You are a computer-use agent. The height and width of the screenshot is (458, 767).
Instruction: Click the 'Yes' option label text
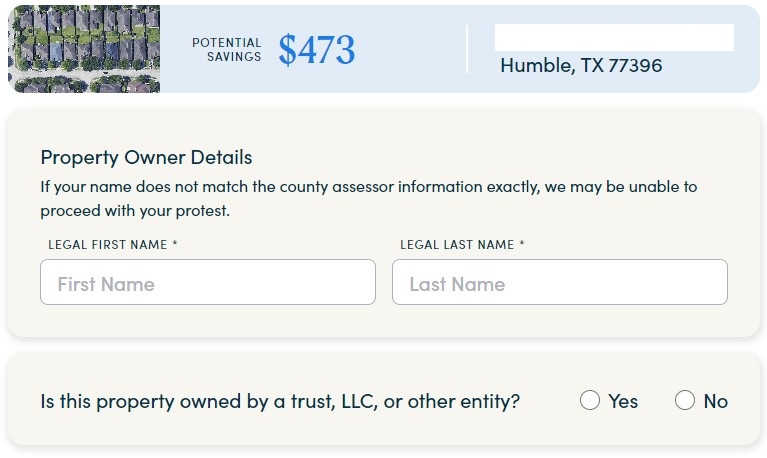[x=623, y=401]
